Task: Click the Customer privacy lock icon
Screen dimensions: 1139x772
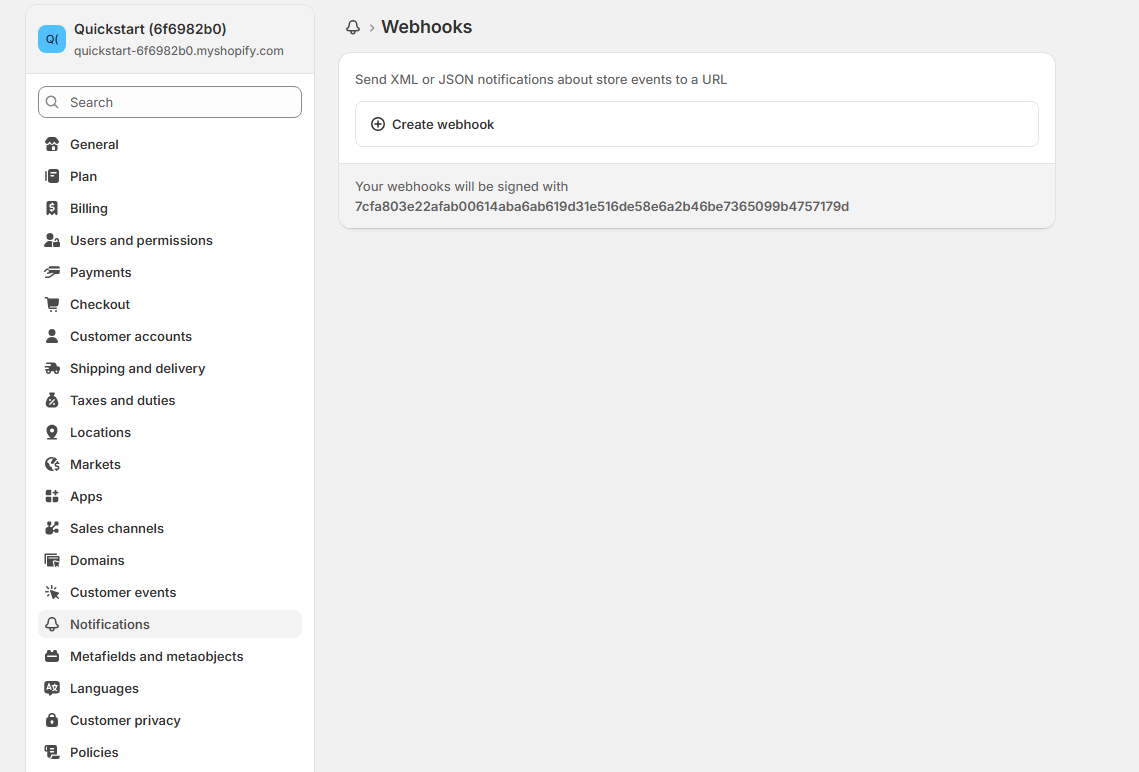Action: point(52,720)
